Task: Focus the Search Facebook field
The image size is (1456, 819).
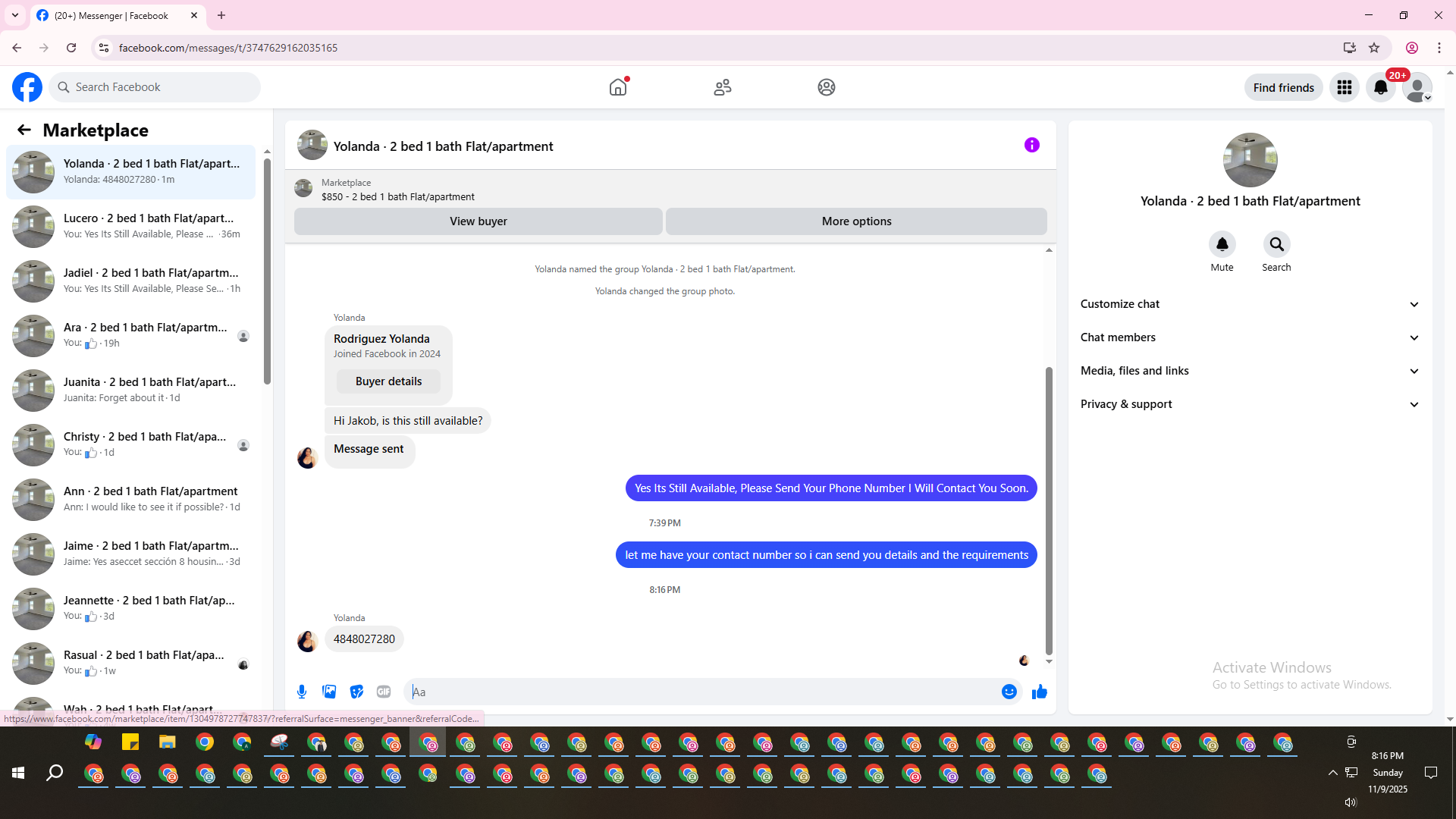Action: pyautogui.click(x=155, y=87)
